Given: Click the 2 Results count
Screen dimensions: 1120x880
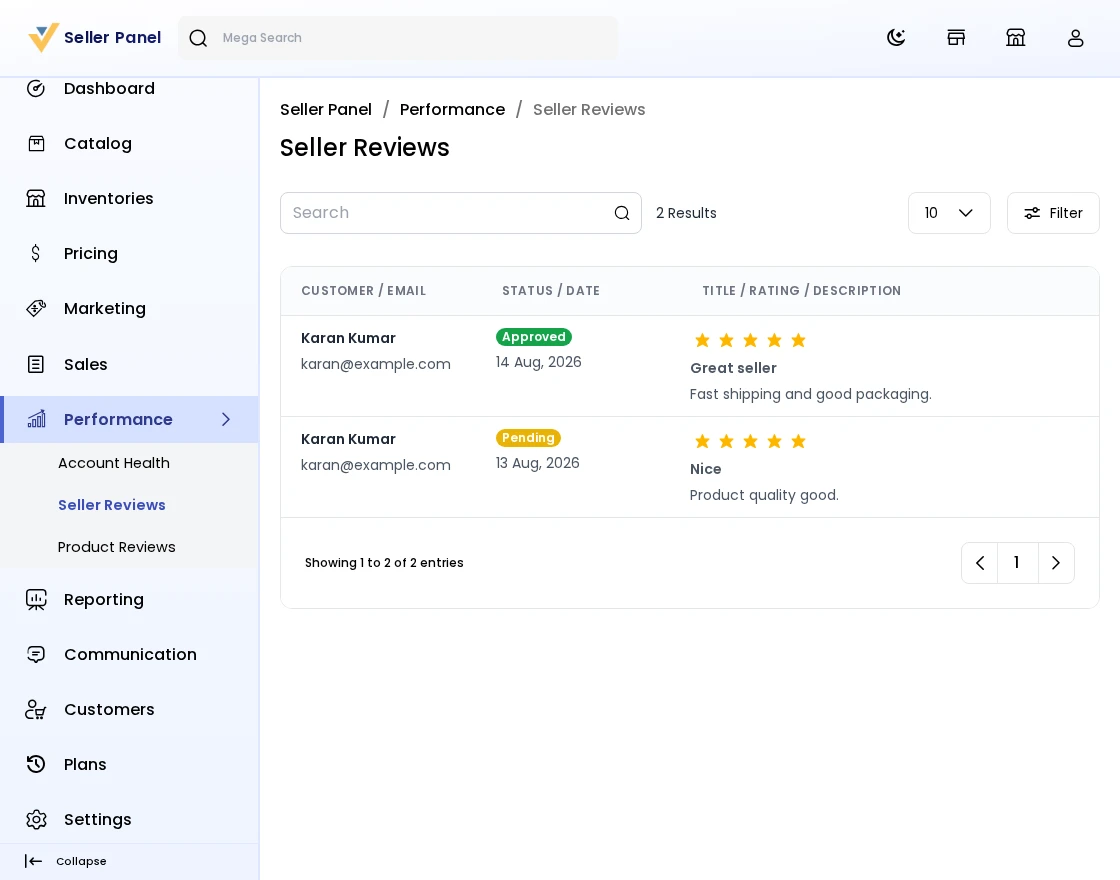Looking at the screenshot, I should tap(686, 213).
